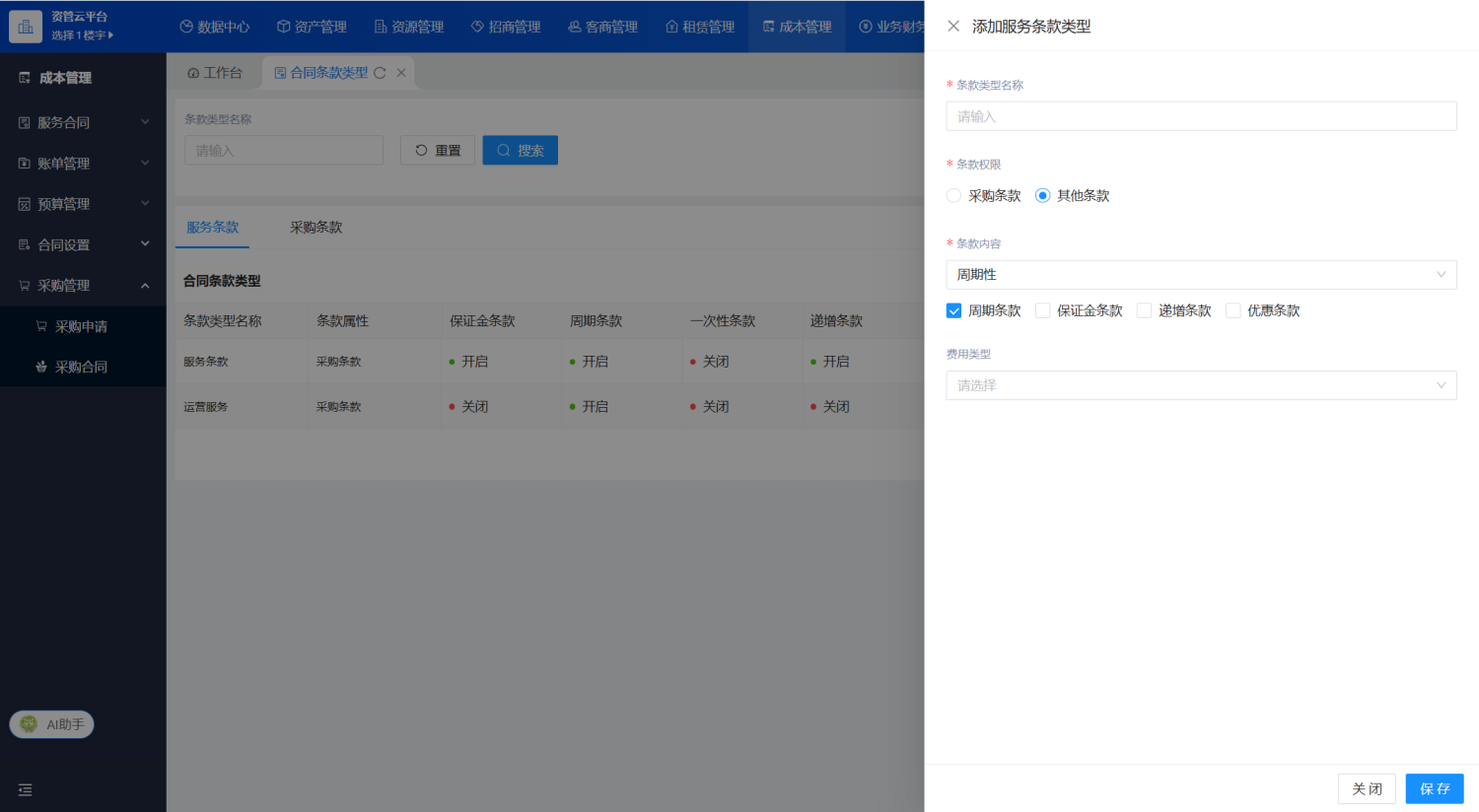
Task: Close the 添加服务条款类型 drawer with X icon
Action: pyautogui.click(x=953, y=27)
